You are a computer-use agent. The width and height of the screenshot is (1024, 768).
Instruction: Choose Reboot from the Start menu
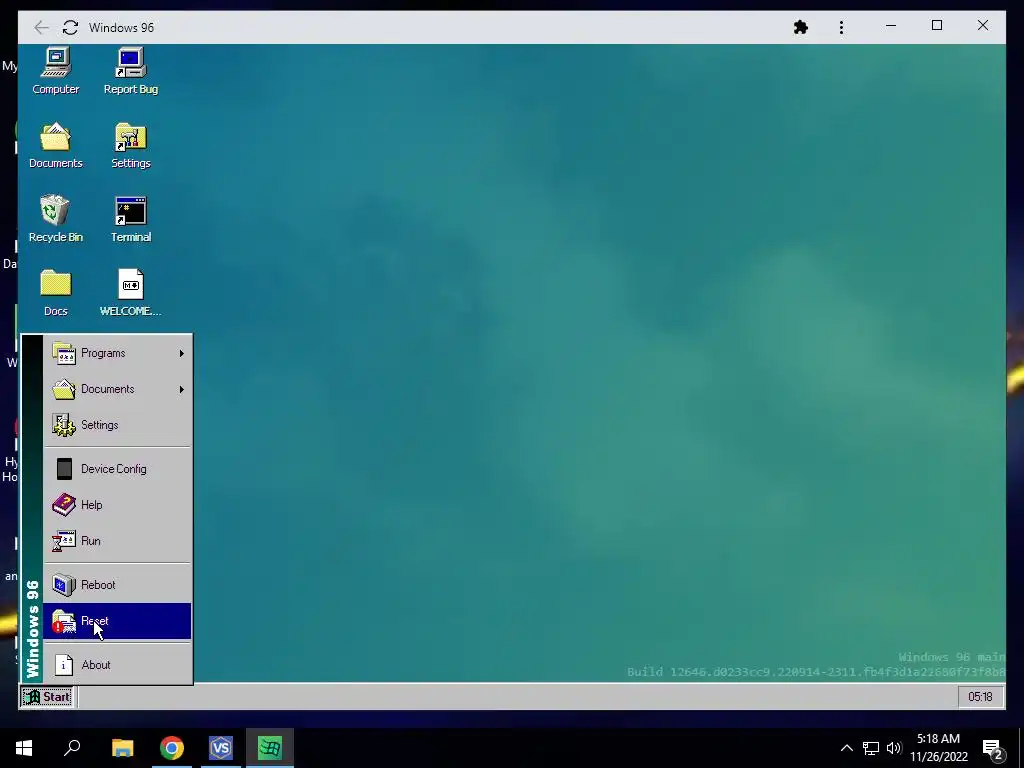118,585
